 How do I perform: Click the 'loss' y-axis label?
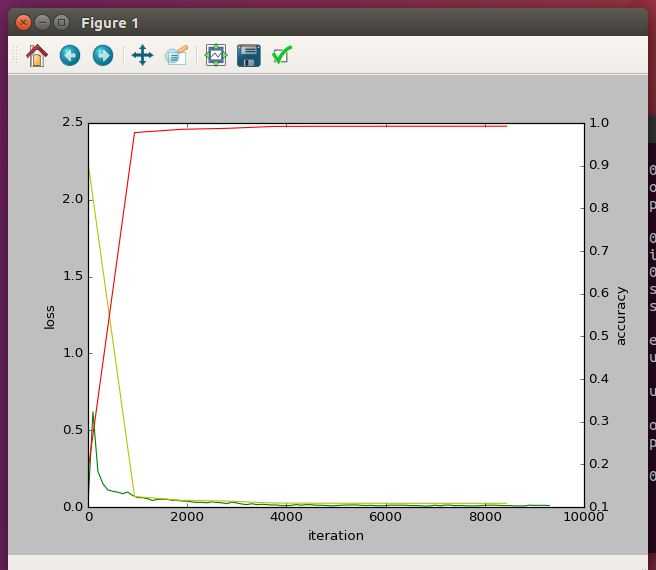(x=49, y=317)
